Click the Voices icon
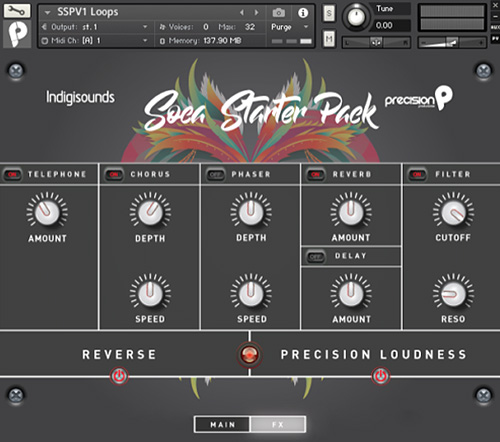Screen dimensions: 500x442 (162, 27)
